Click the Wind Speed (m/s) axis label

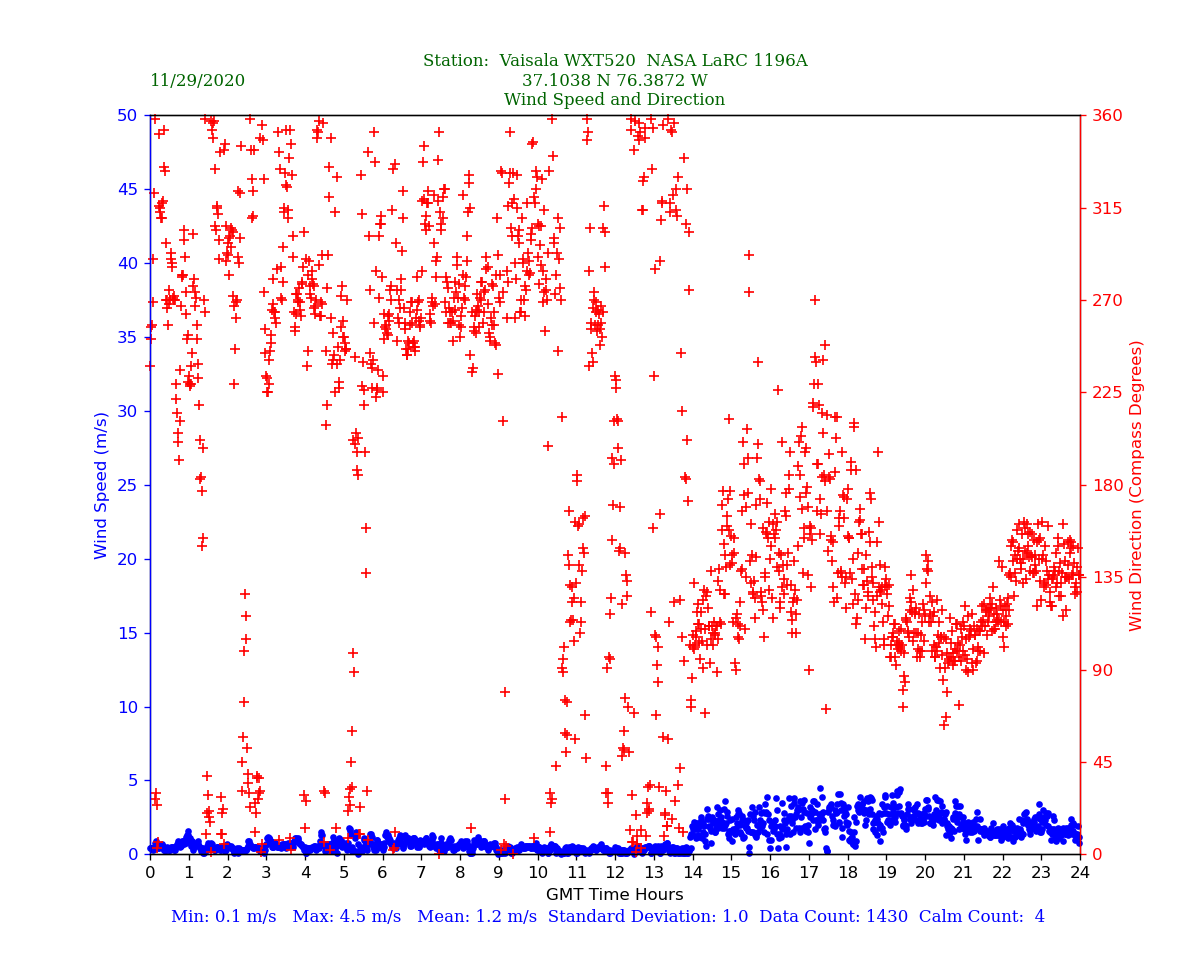pyautogui.click(x=102, y=485)
